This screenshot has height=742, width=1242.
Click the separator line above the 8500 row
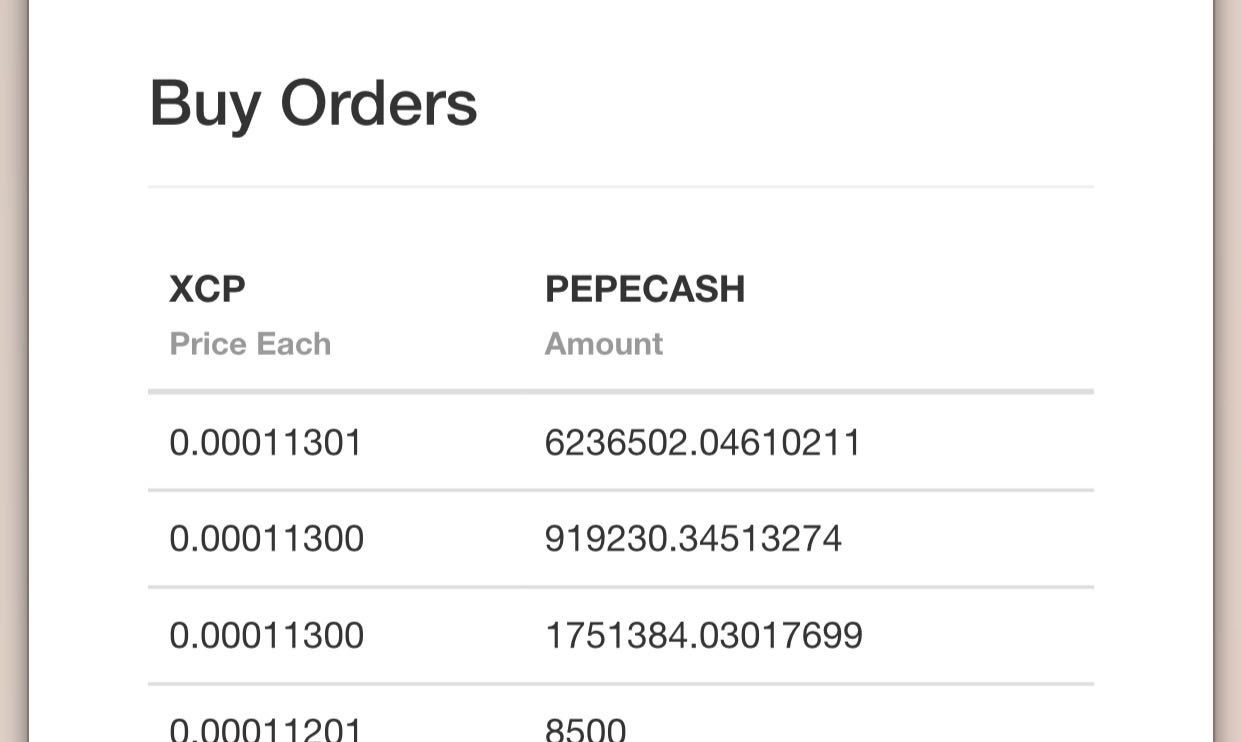coord(621,684)
